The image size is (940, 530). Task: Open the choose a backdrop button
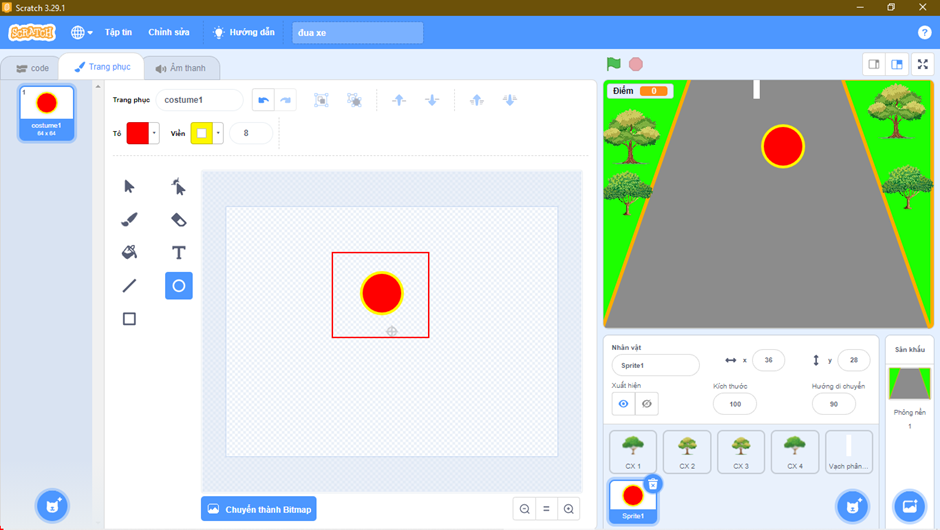click(909, 507)
